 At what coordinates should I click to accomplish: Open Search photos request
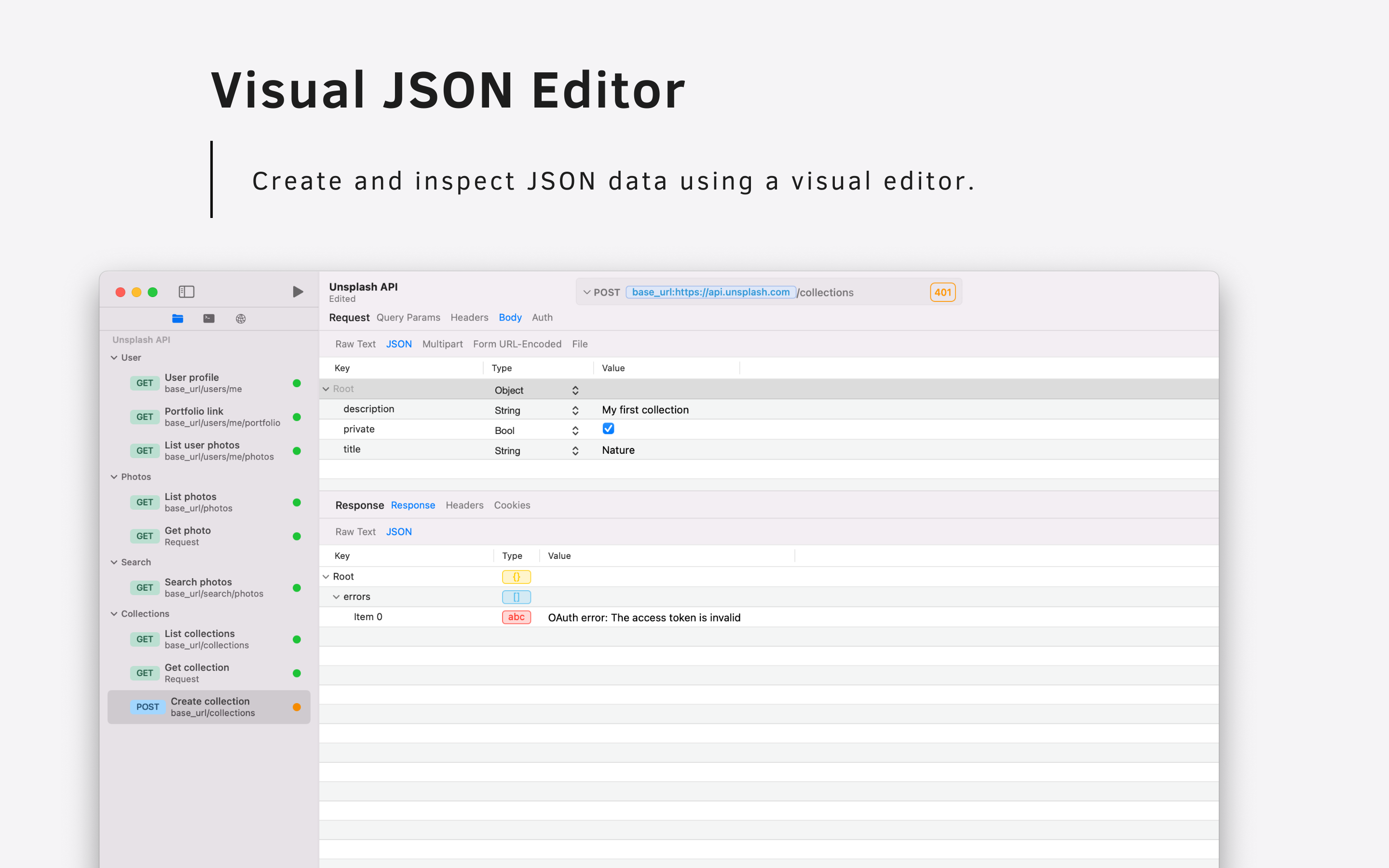[209, 587]
